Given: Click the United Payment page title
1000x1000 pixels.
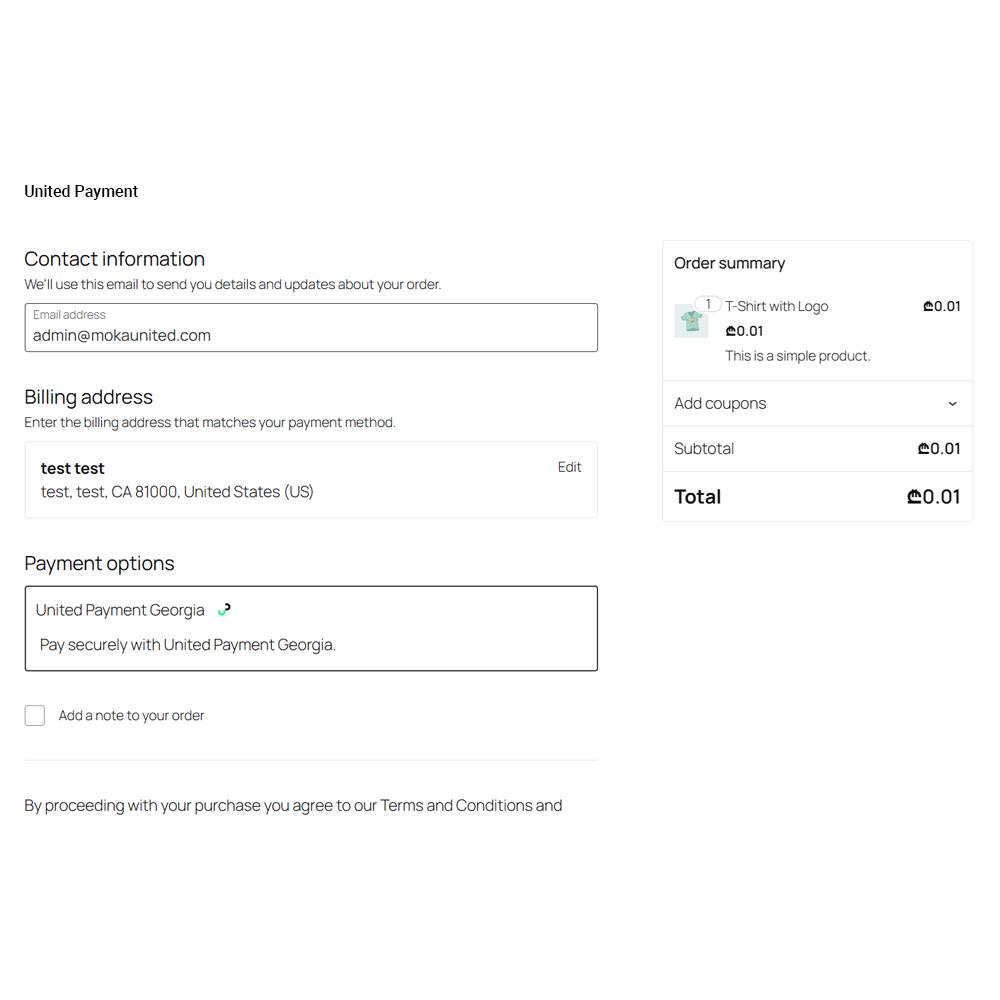Looking at the screenshot, I should [x=81, y=191].
